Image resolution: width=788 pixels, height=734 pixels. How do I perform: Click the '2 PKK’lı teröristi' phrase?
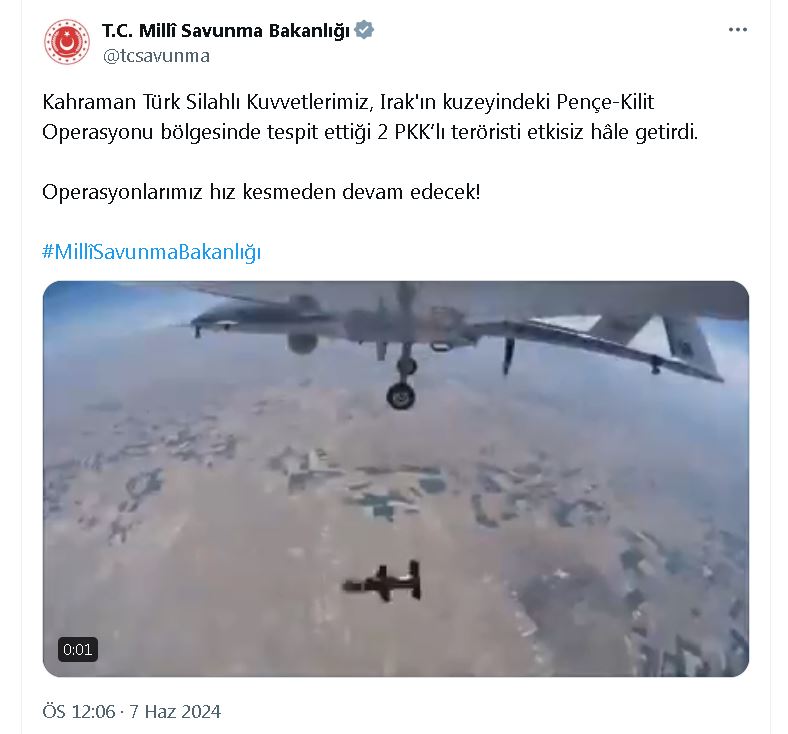[449, 132]
